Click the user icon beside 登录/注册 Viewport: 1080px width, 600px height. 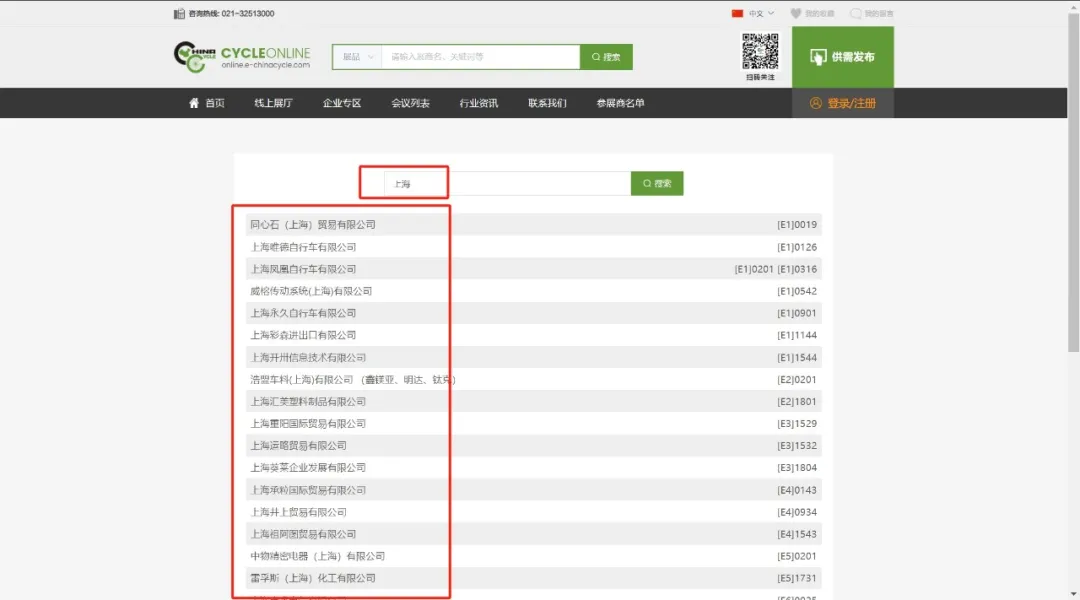[816, 103]
